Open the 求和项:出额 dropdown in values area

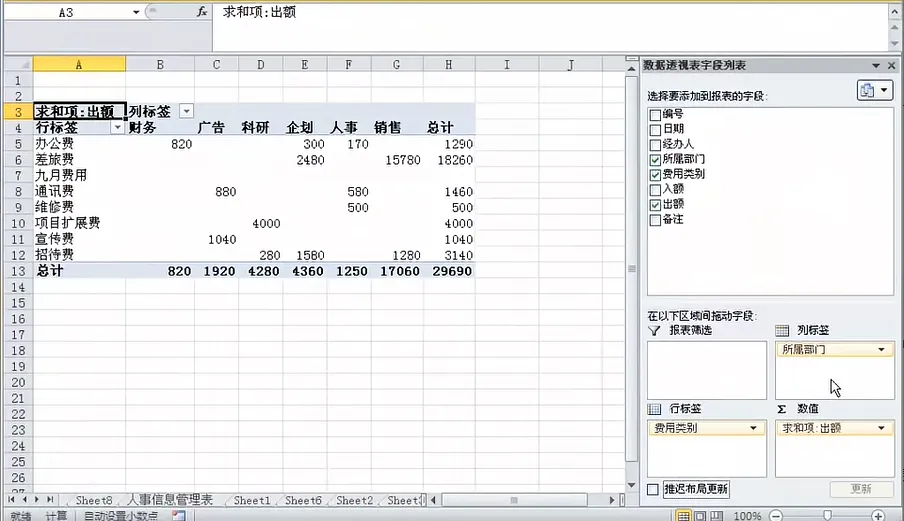coord(881,428)
